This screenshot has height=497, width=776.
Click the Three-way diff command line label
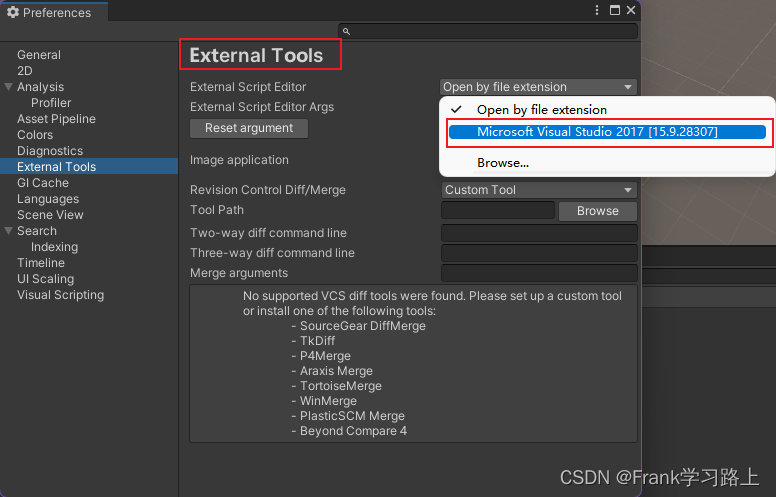click(x=272, y=253)
